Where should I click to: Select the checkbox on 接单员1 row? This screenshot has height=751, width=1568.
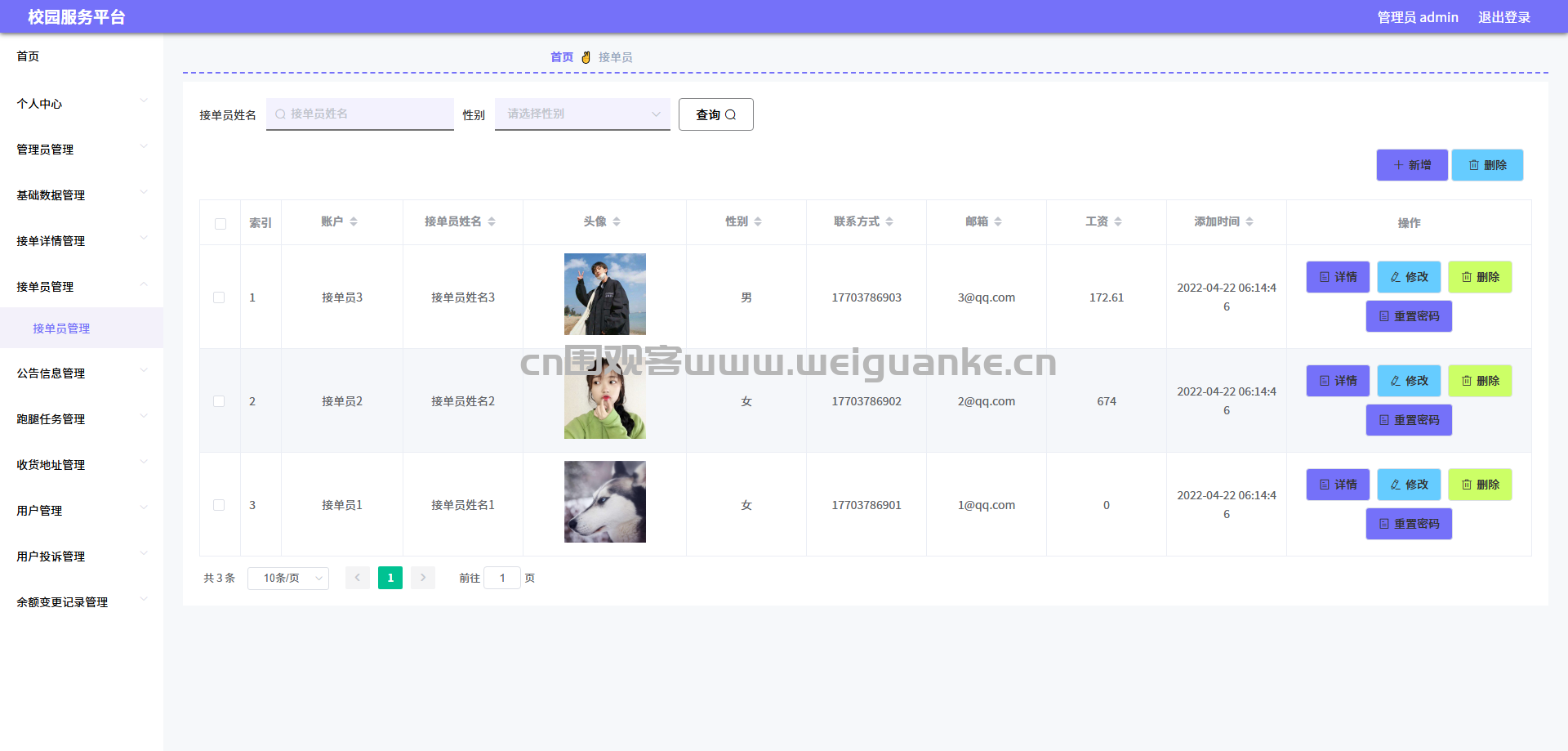pyautogui.click(x=219, y=505)
